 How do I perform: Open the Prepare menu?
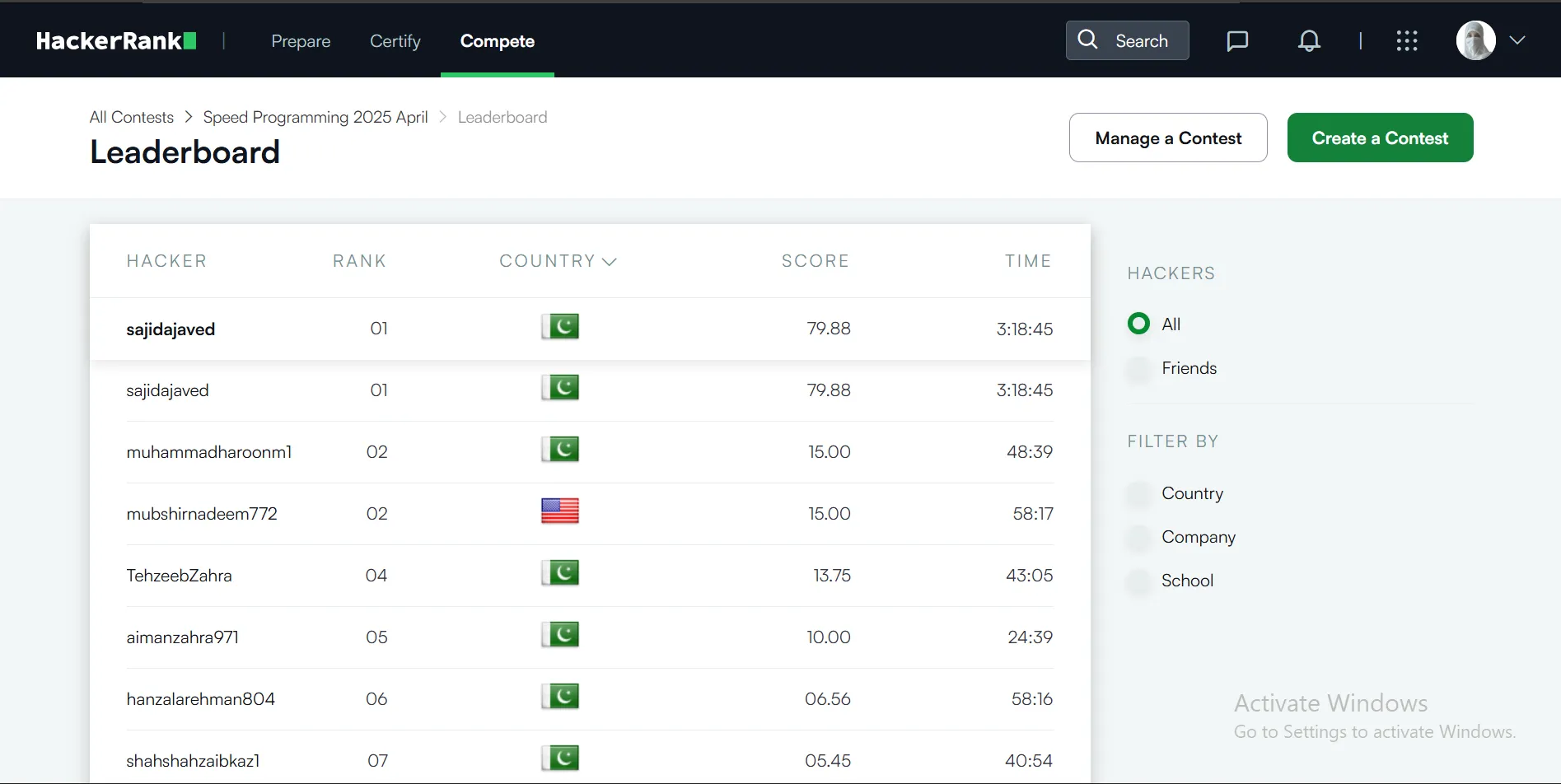point(301,41)
